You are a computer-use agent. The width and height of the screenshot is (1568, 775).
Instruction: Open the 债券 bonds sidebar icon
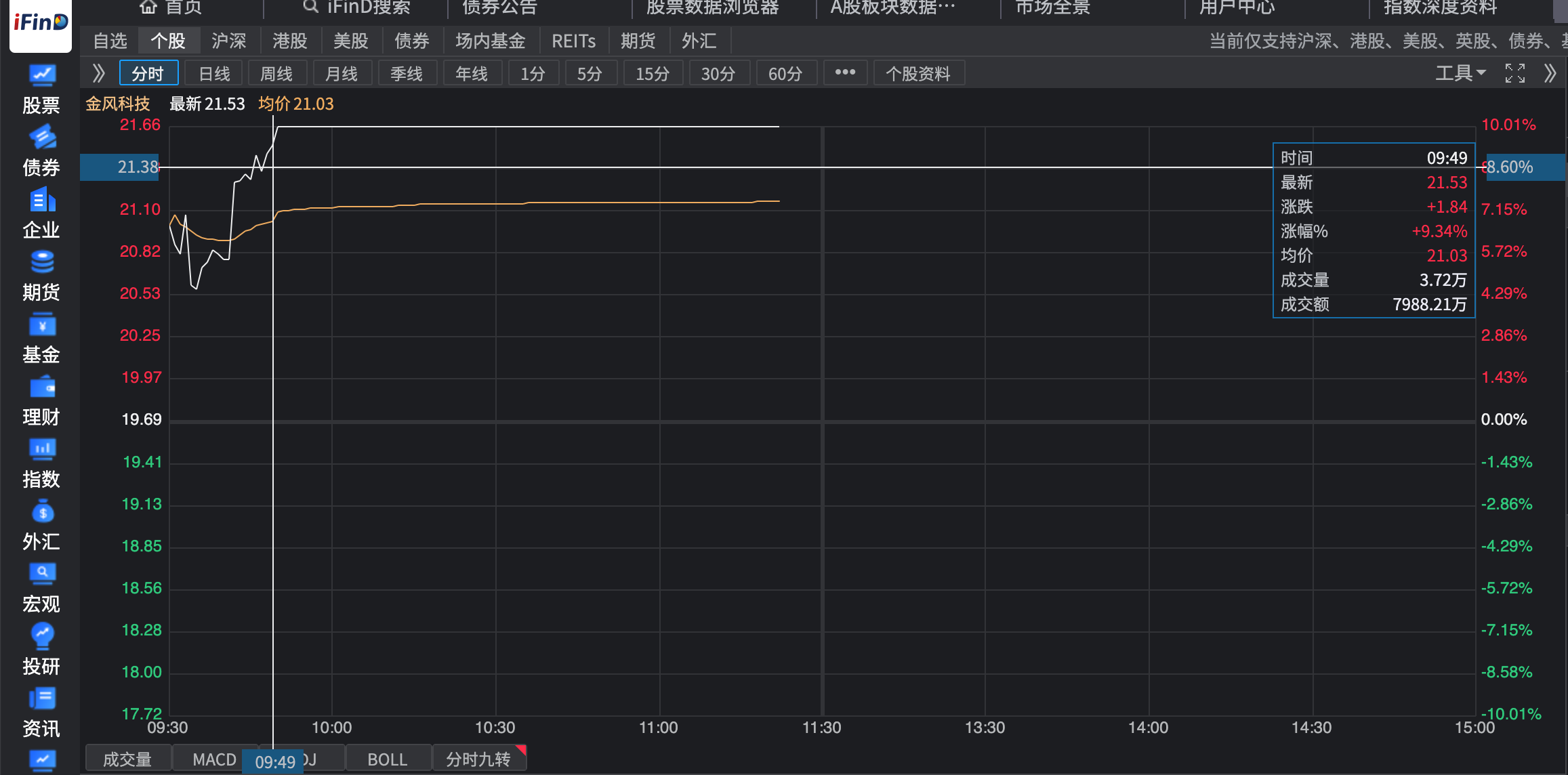pos(41,138)
